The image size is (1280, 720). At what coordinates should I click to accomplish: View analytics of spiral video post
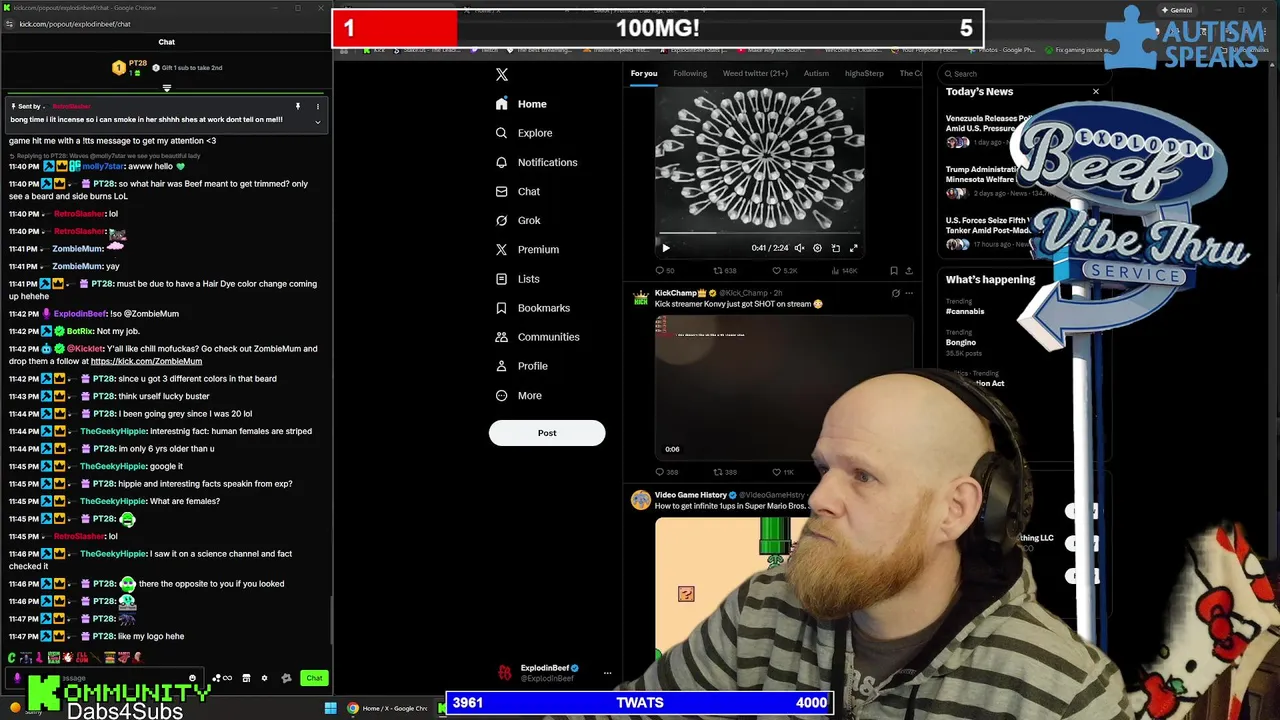pyautogui.click(x=843, y=271)
